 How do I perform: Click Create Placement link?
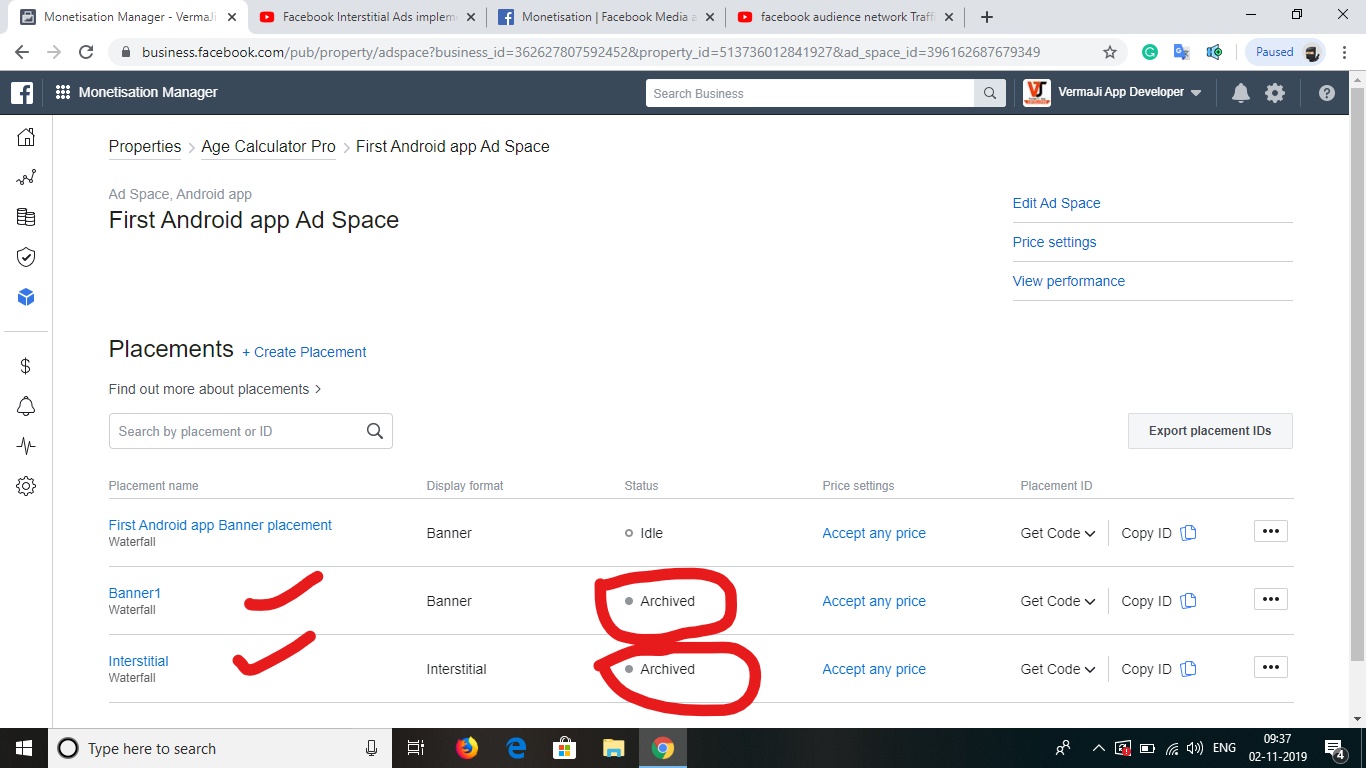[x=304, y=352]
